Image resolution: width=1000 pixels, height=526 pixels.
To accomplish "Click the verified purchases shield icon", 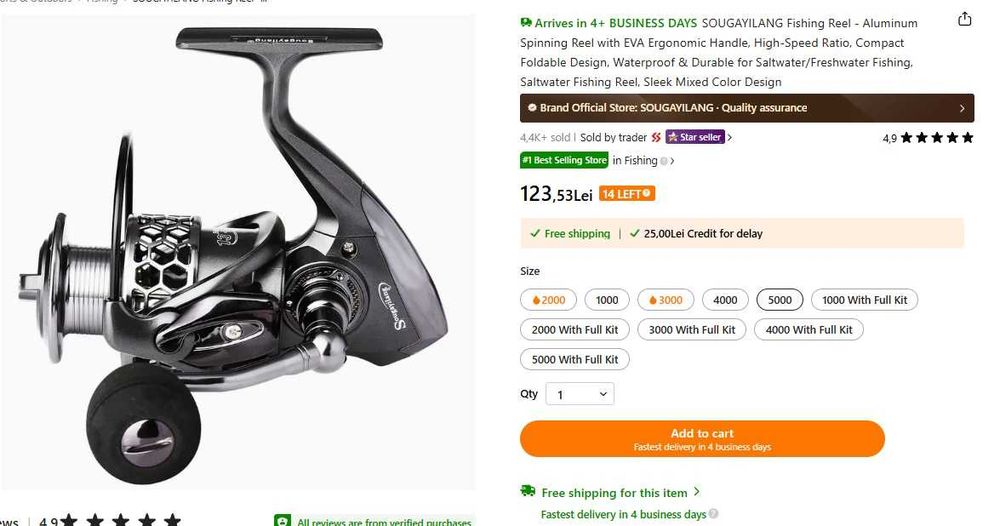I will tap(282, 521).
